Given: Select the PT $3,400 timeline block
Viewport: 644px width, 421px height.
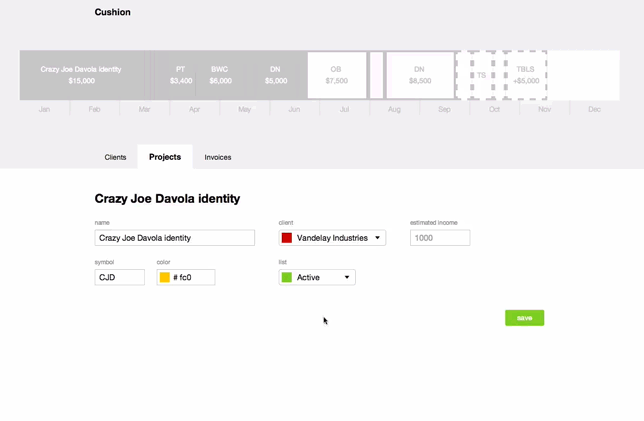Looking at the screenshot, I should click(181, 75).
